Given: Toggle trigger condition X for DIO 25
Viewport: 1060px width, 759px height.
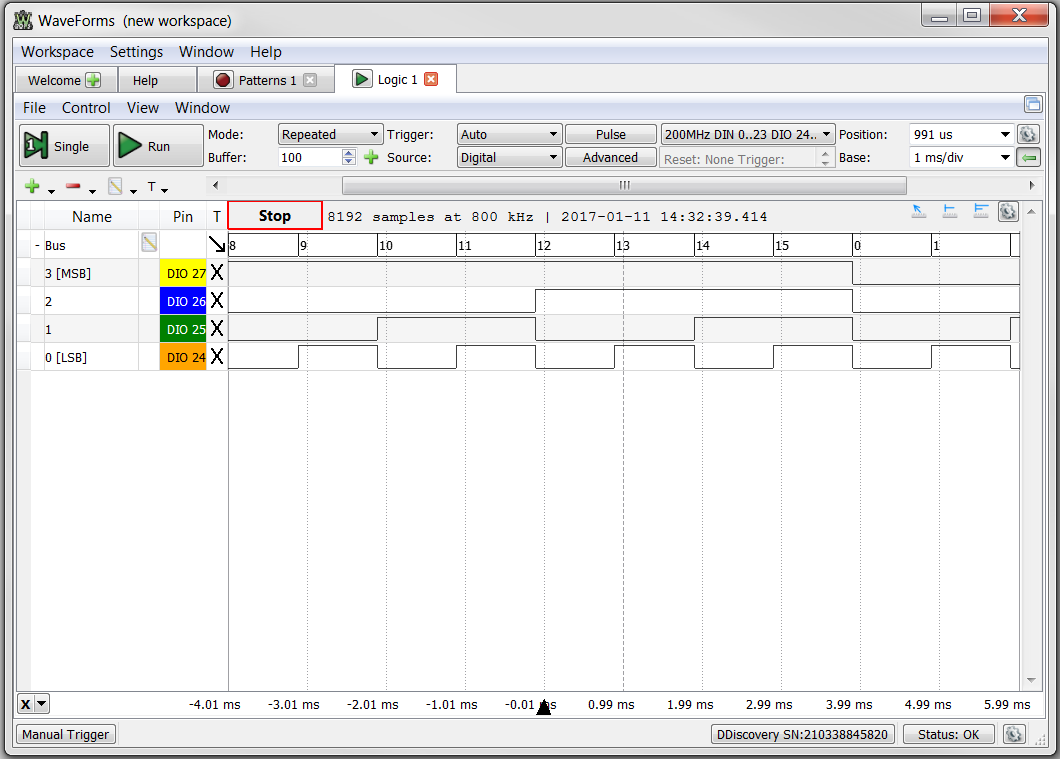Looking at the screenshot, I should [216, 328].
